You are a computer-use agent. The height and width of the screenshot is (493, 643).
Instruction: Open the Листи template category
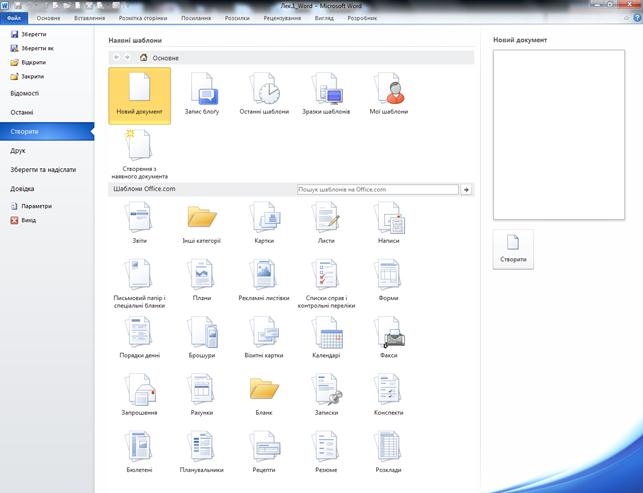click(326, 223)
